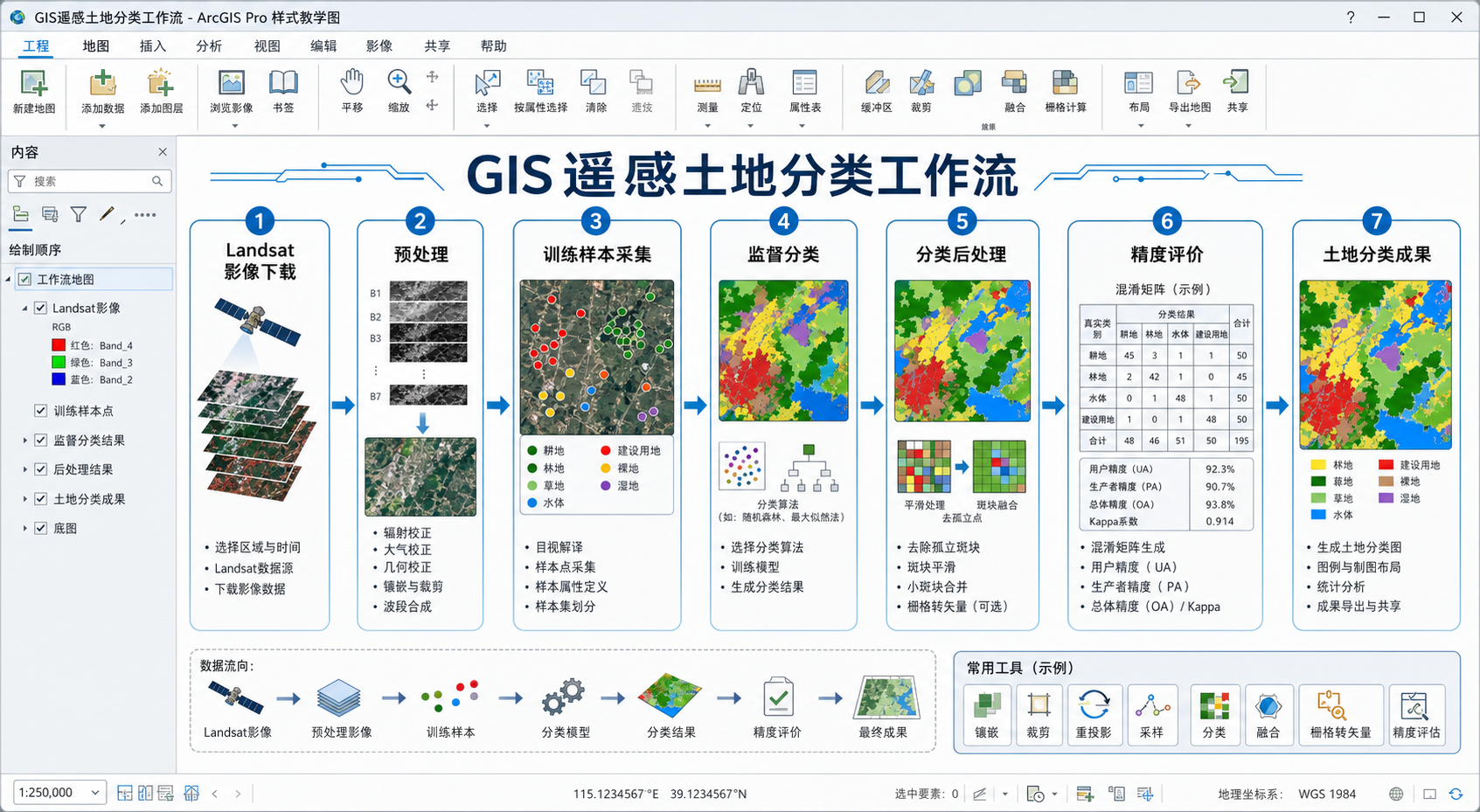Toggle 训练样本点 layer checkbox
This screenshot has height=812, width=1480.
[x=40, y=410]
